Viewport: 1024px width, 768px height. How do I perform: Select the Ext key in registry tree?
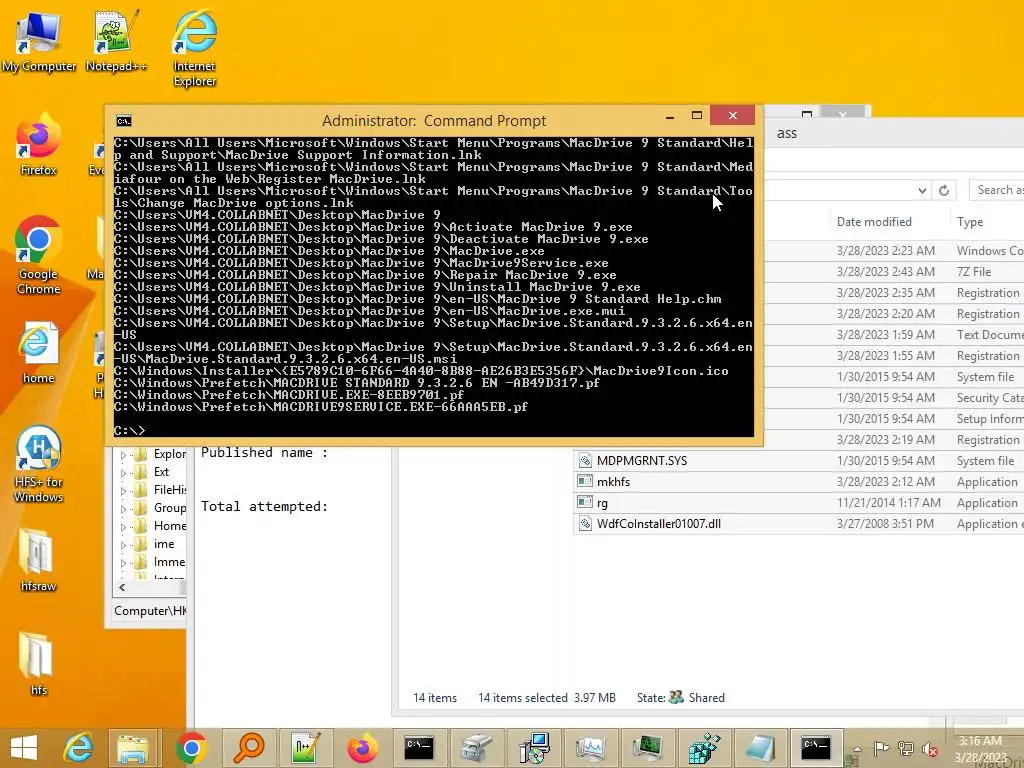[x=161, y=472]
